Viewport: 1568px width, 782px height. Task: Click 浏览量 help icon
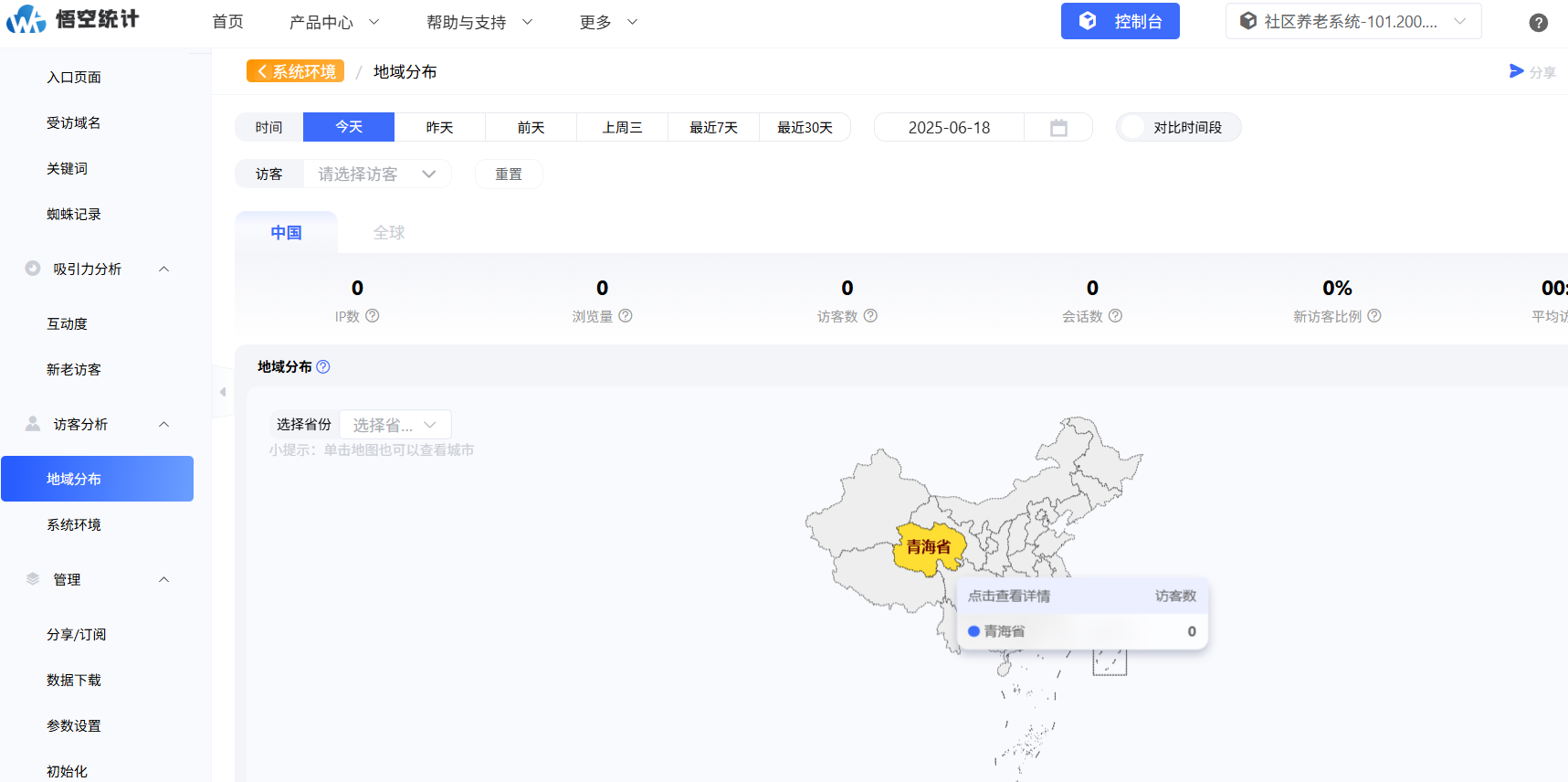point(626,315)
